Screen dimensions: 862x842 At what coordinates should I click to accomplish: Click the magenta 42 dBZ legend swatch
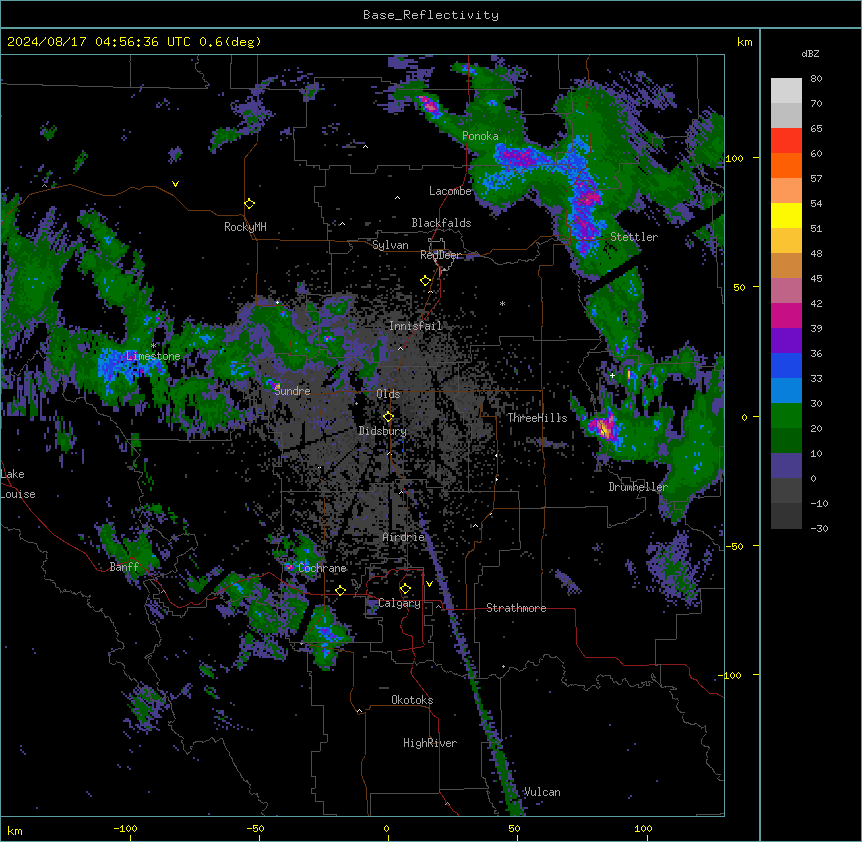786,315
